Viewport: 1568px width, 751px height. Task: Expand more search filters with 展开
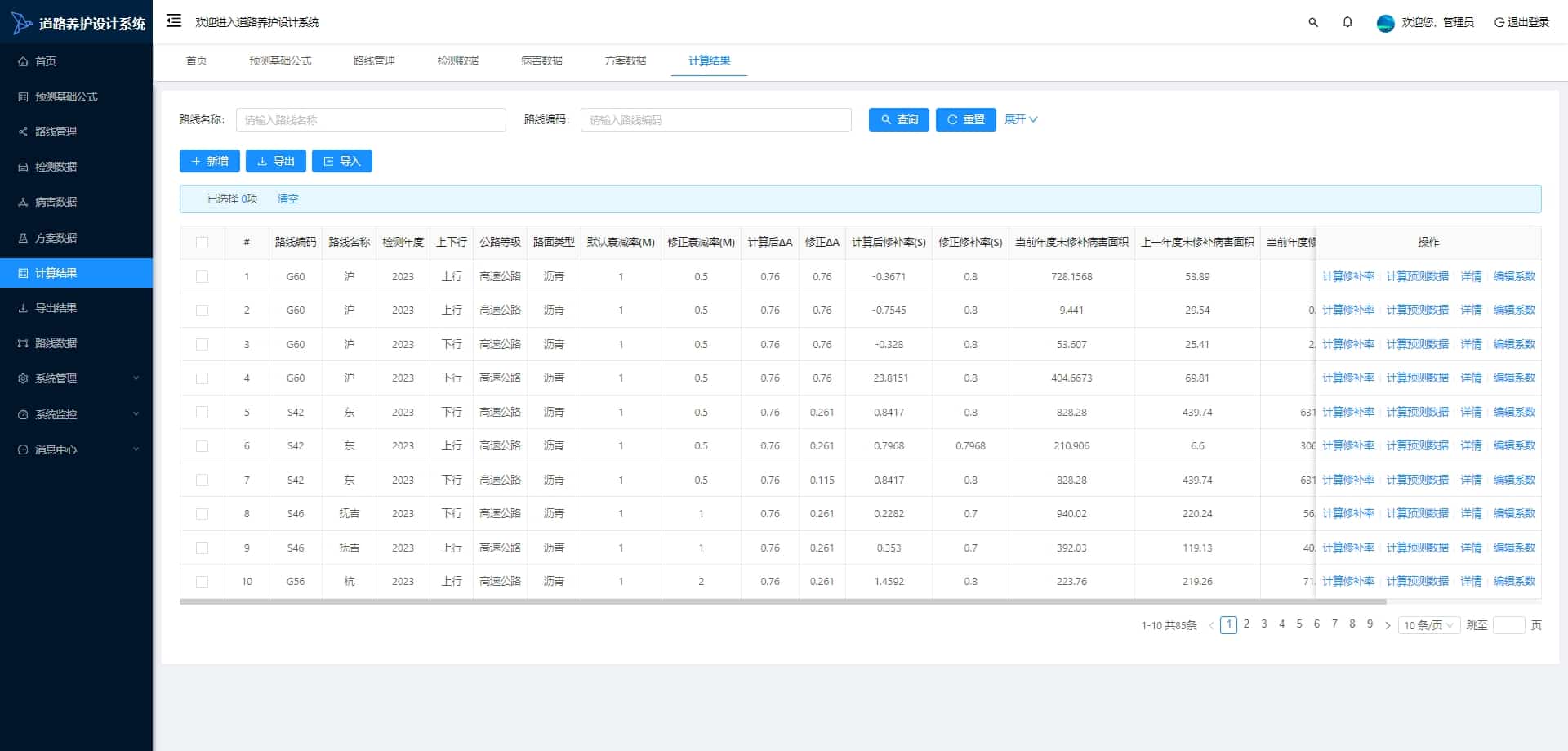(1021, 119)
